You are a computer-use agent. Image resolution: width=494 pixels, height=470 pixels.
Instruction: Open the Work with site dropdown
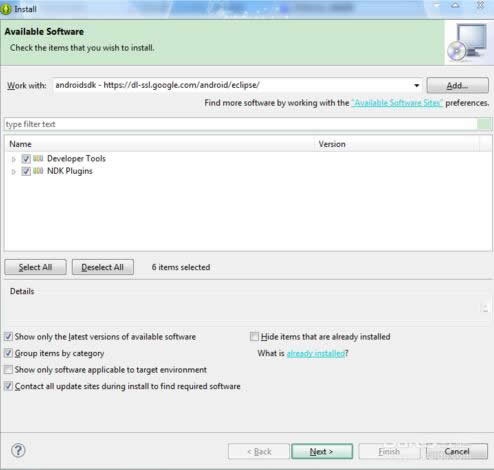click(x=416, y=85)
